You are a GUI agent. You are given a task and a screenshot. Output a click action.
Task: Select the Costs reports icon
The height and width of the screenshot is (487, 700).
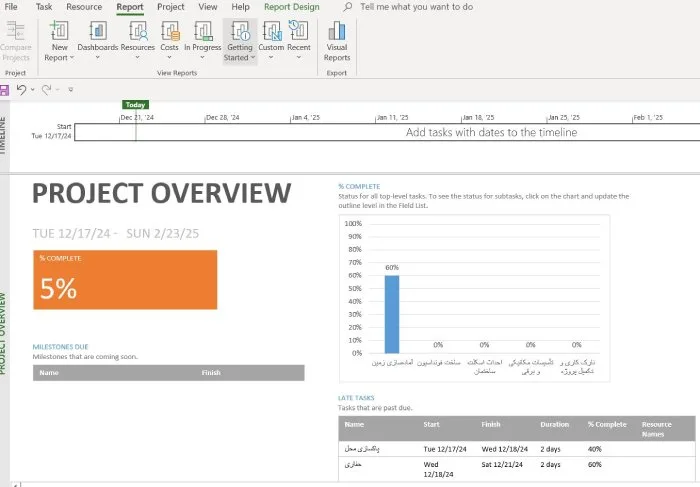(170, 36)
